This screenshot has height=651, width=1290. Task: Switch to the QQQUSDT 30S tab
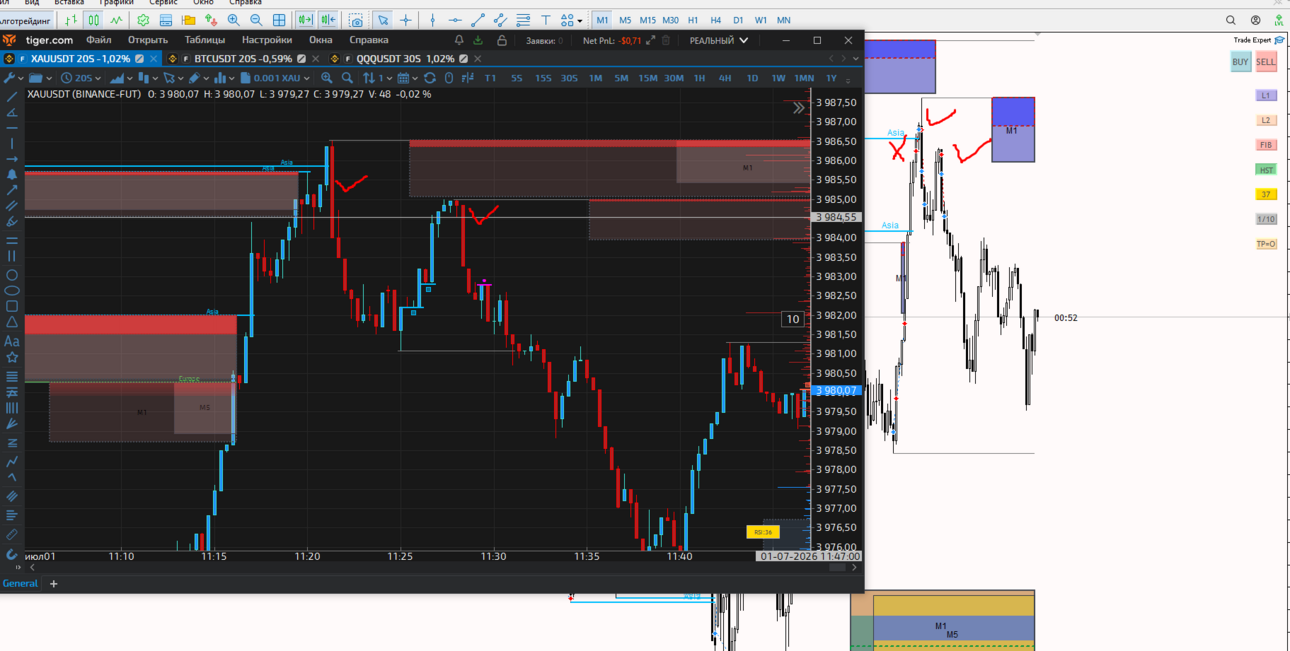point(404,59)
